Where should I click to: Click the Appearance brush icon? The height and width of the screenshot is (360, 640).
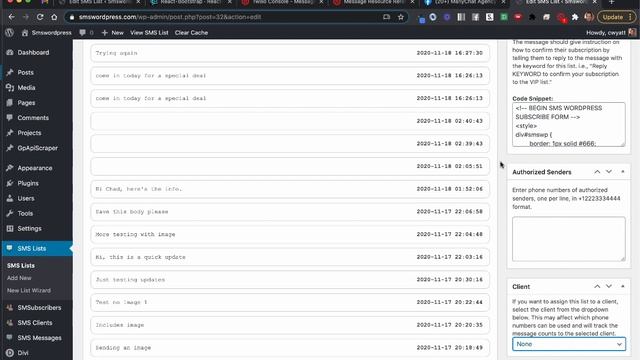[10, 168]
